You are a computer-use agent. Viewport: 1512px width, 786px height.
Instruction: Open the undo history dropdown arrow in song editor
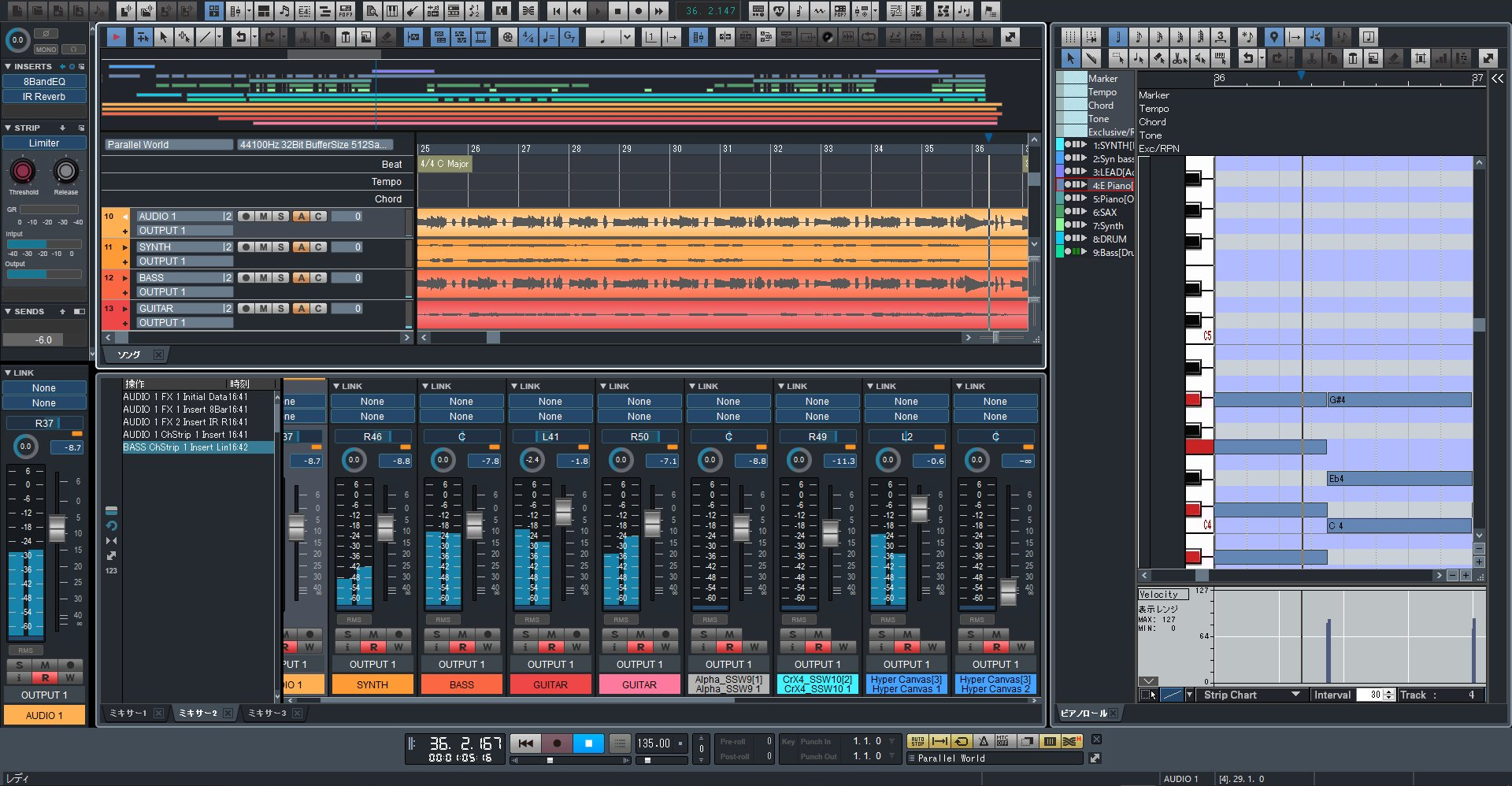(x=254, y=37)
